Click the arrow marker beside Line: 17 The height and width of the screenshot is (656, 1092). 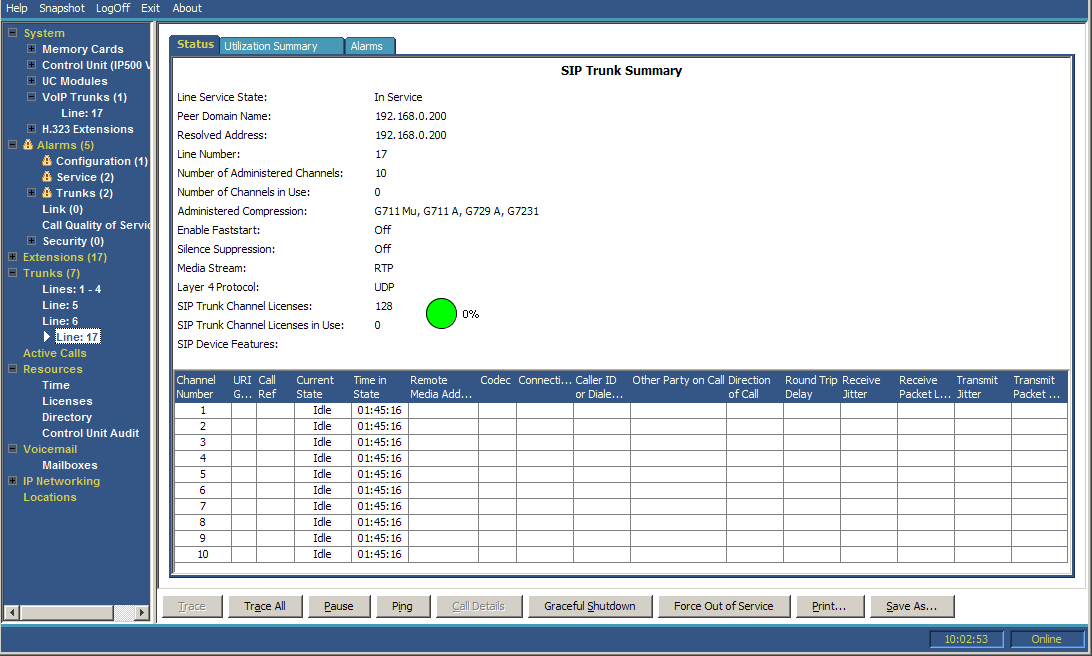[x=47, y=336]
